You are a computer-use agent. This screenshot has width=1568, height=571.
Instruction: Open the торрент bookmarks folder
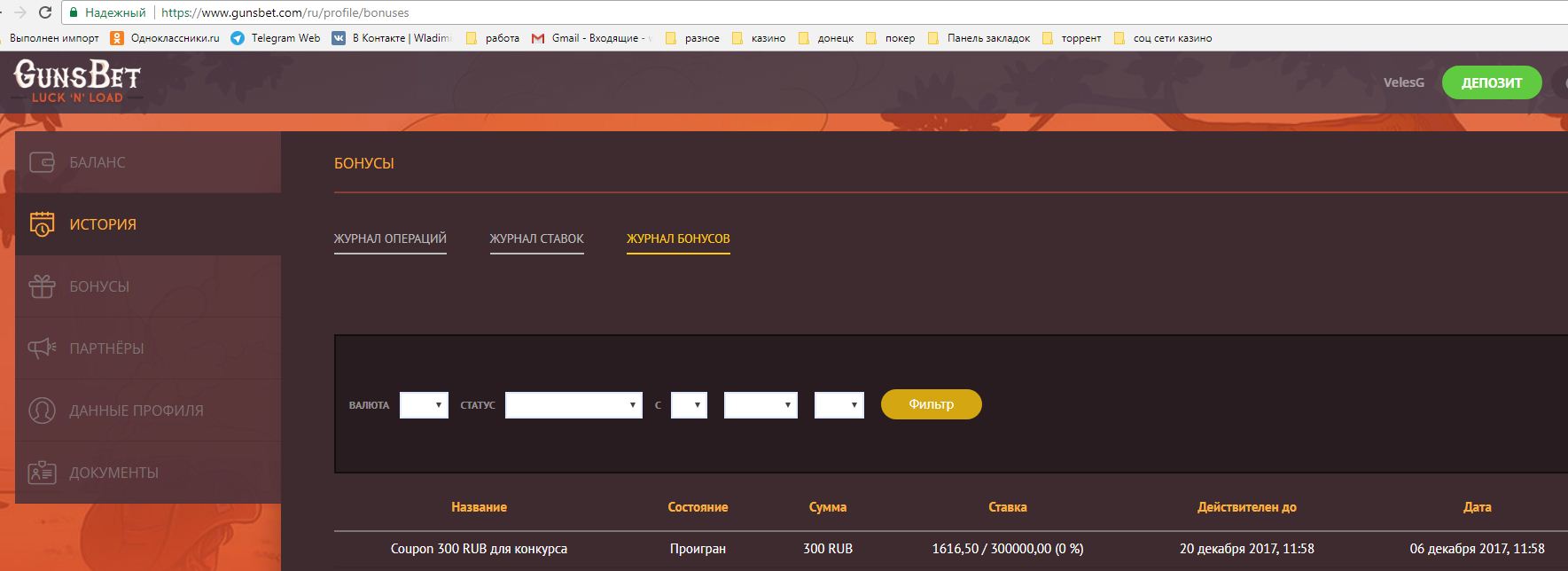(x=1072, y=38)
